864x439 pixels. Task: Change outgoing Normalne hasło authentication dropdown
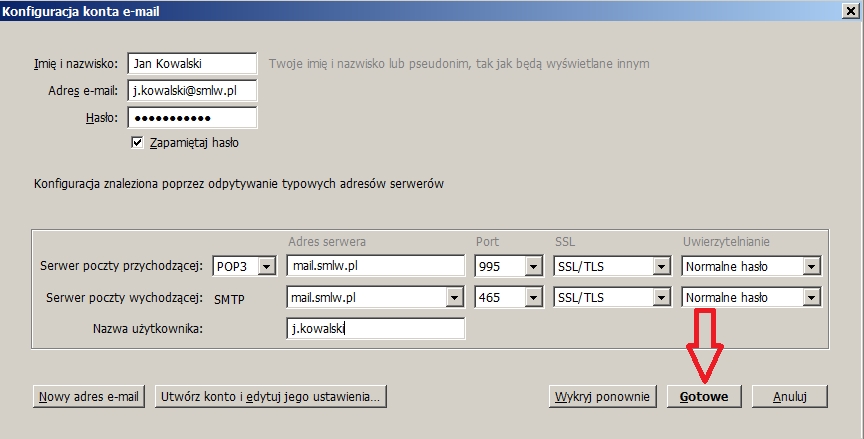coord(811,297)
